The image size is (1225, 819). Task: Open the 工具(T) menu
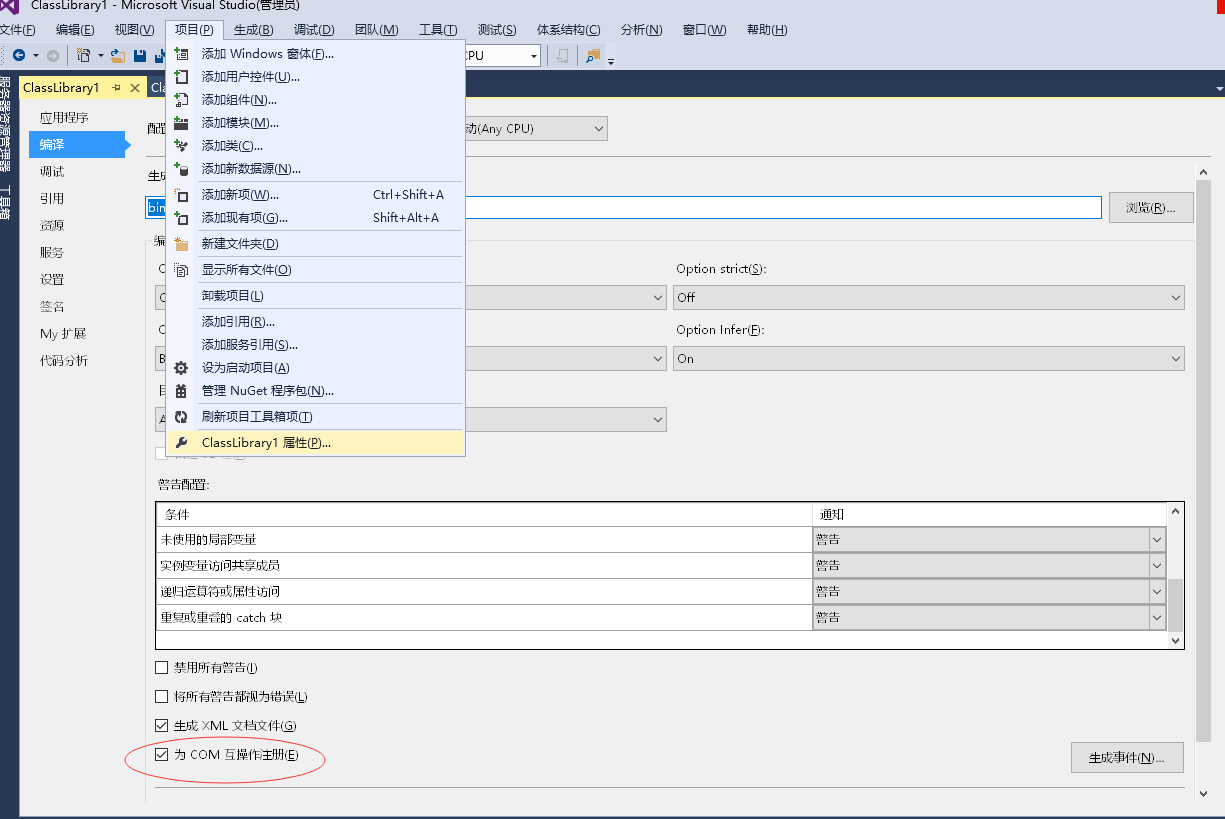438,29
